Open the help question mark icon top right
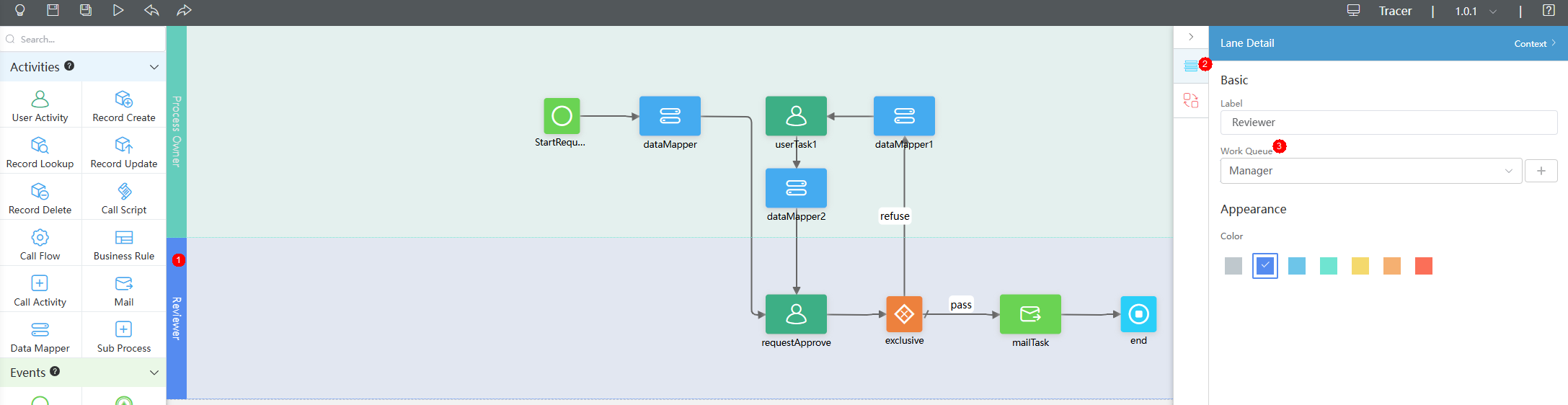 pyautogui.click(x=1549, y=10)
